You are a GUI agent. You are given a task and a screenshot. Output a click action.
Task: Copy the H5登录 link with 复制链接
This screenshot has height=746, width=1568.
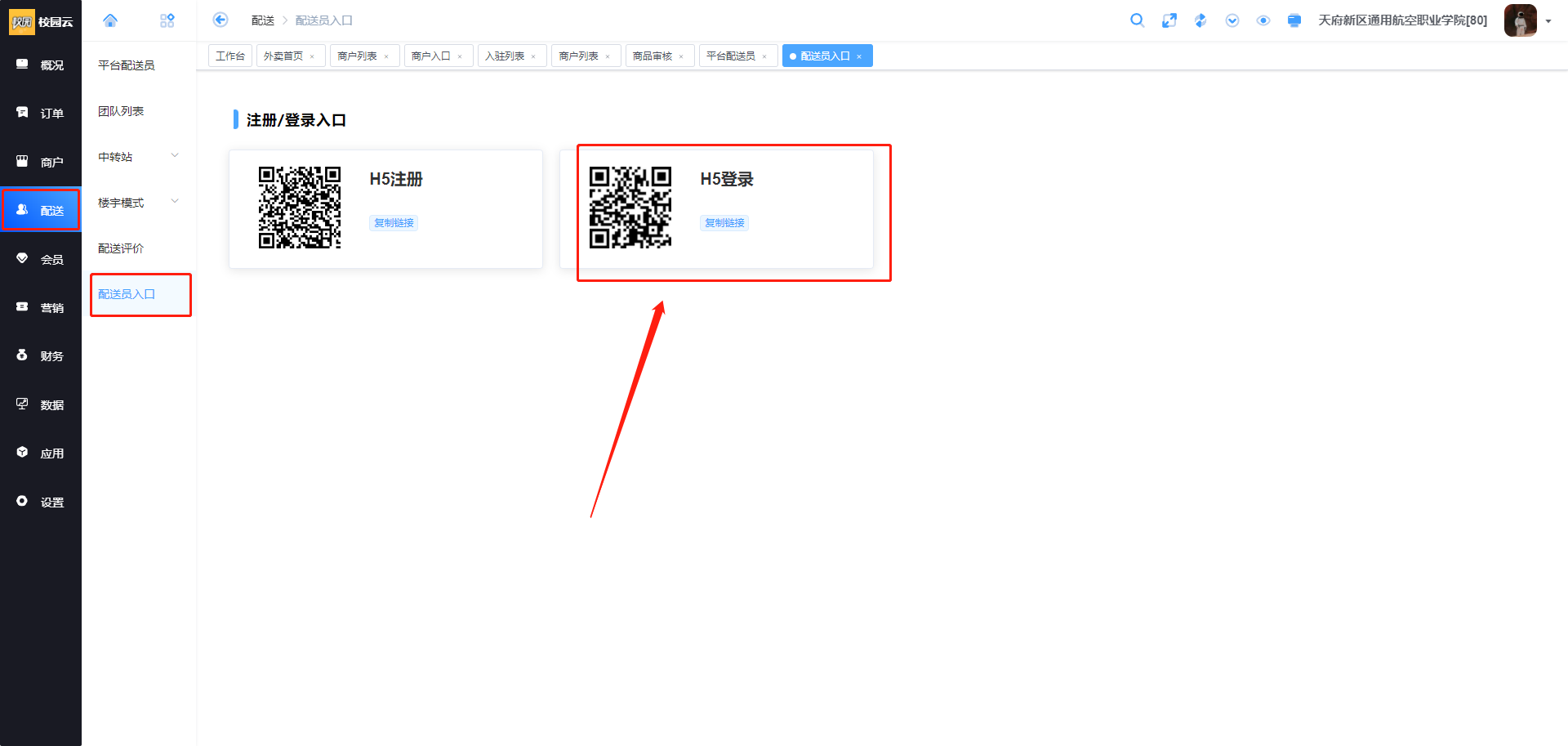724,223
